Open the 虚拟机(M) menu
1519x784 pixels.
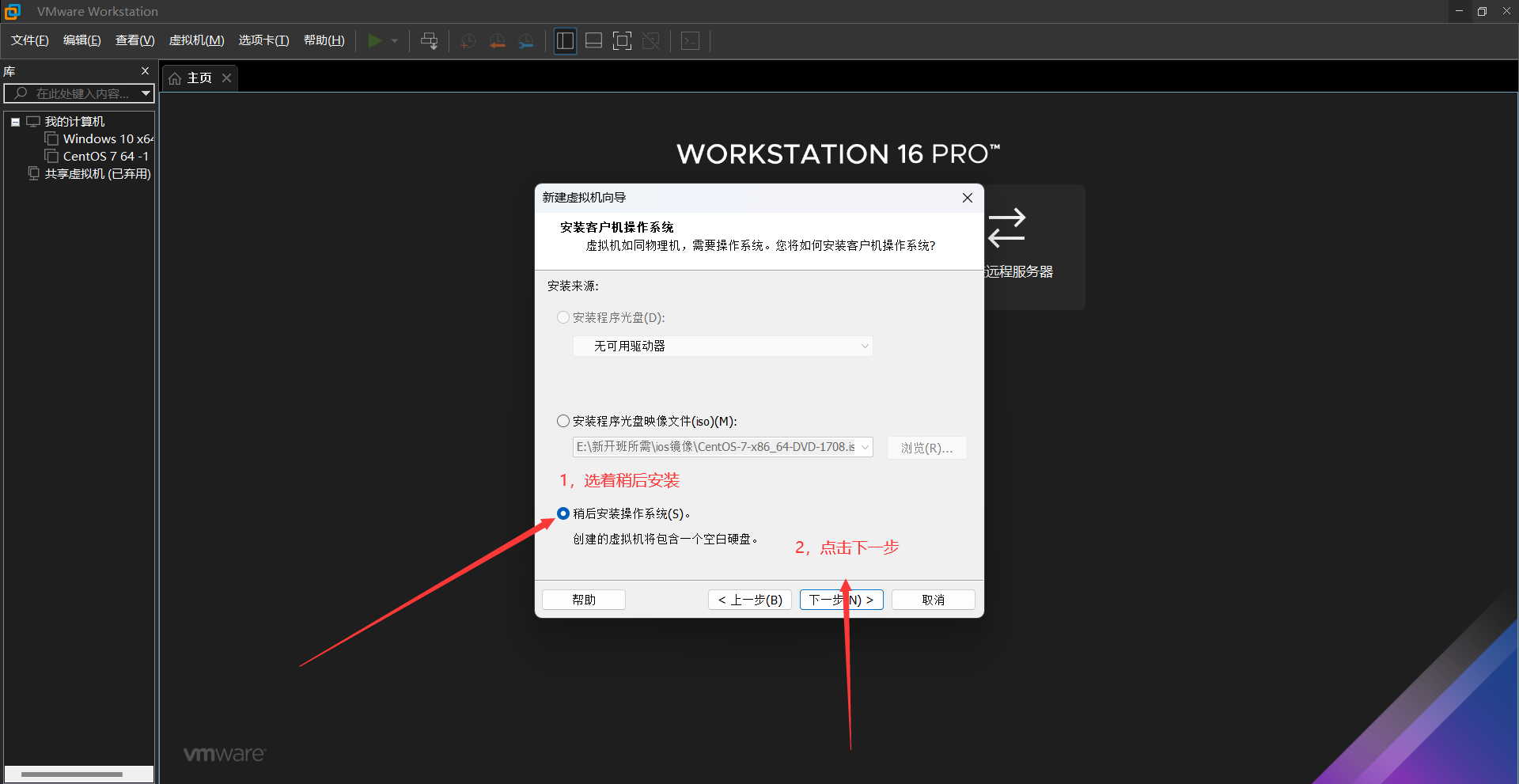(x=197, y=40)
